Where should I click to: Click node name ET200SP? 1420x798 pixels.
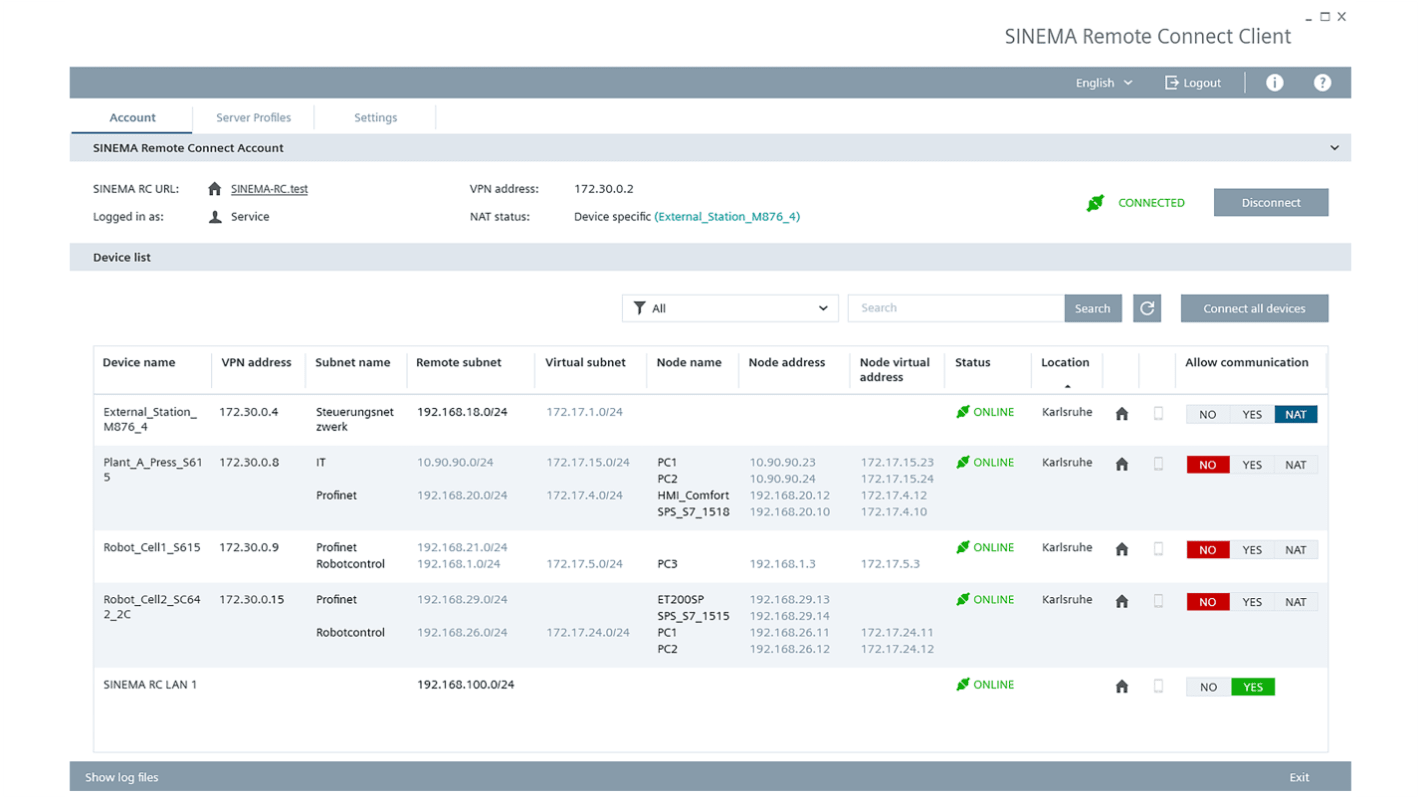tap(681, 600)
